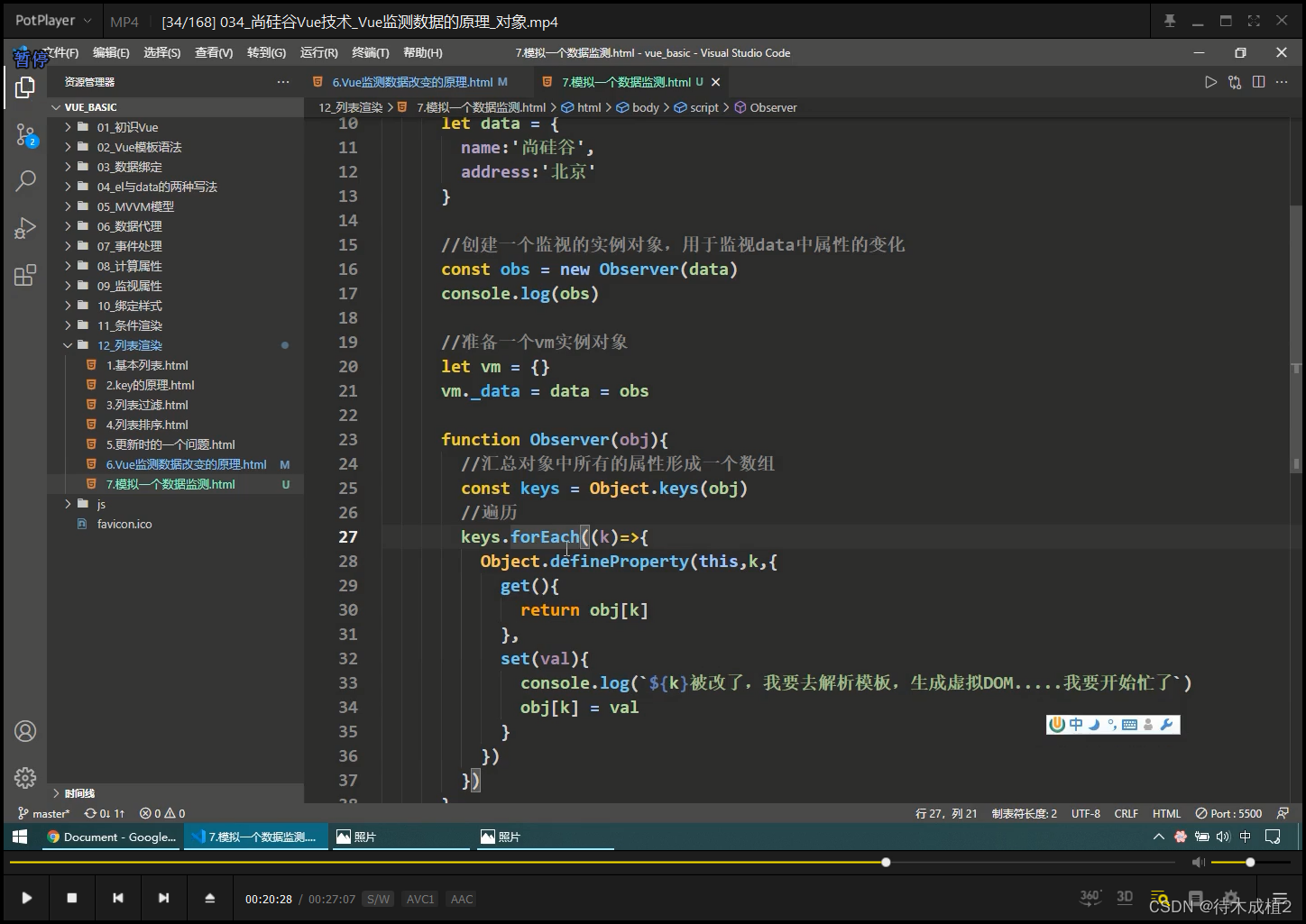Open the Manage gear in VS Code
1306x924 pixels.
point(25,777)
